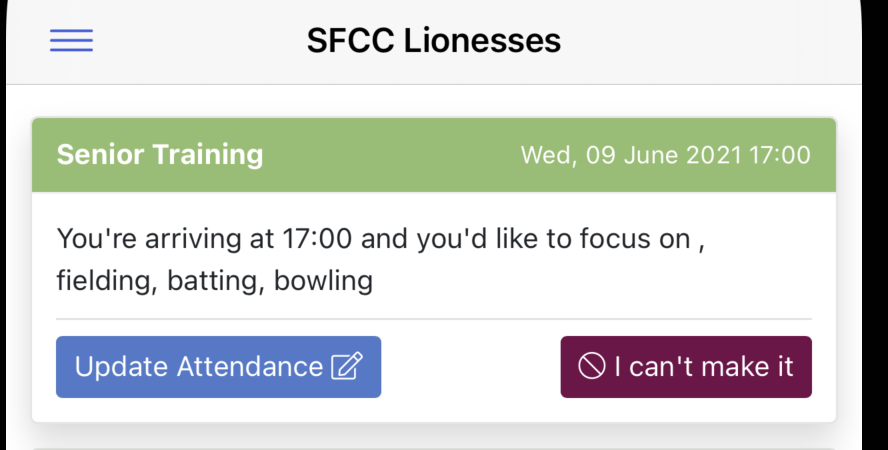
Task: Click the You're arriving at 17:00 message
Action: (x=381, y=238)
